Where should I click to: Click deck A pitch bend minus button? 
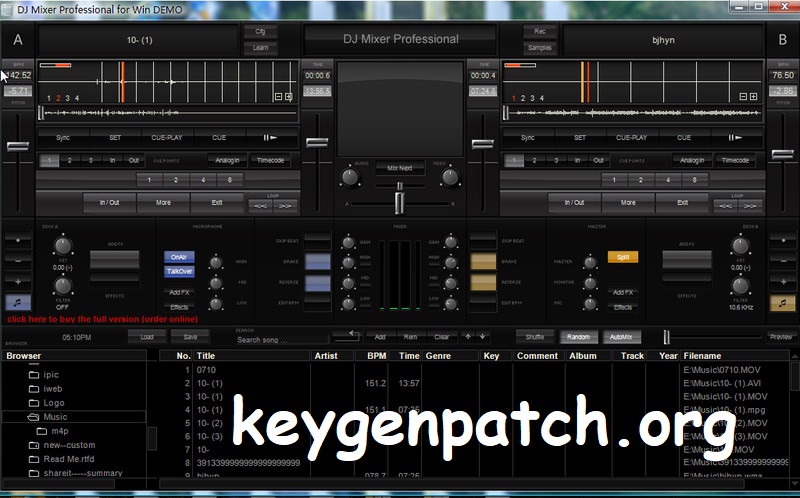tap(18, 261)
